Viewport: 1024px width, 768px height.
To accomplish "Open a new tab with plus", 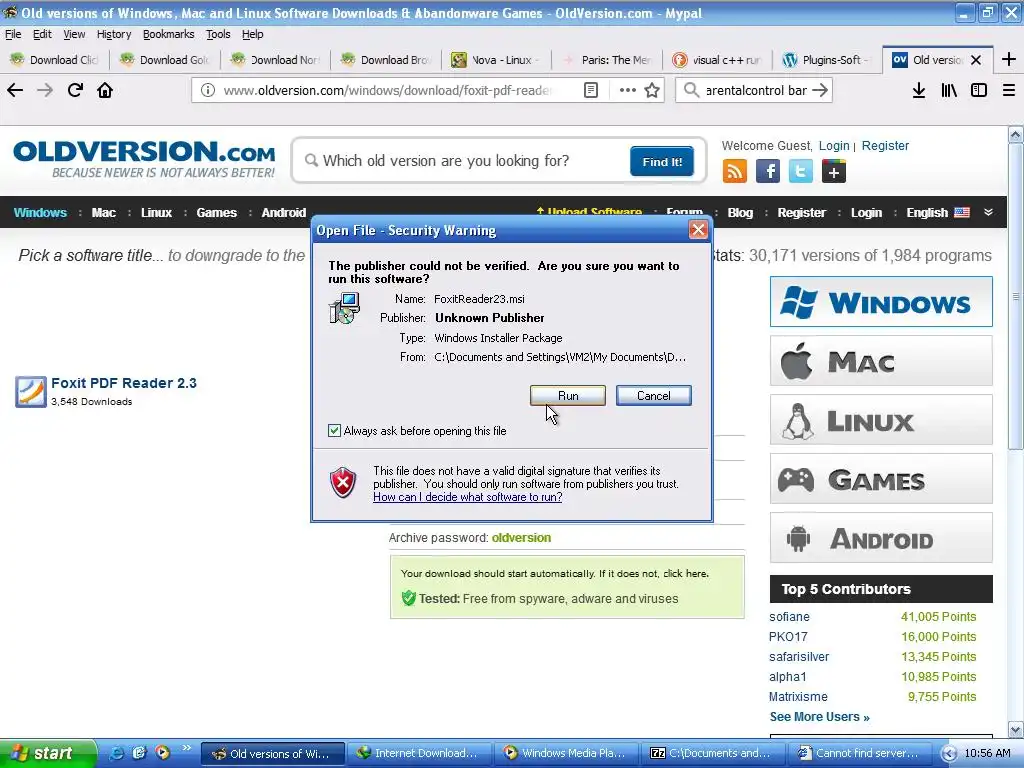I will coord(1008,59).
